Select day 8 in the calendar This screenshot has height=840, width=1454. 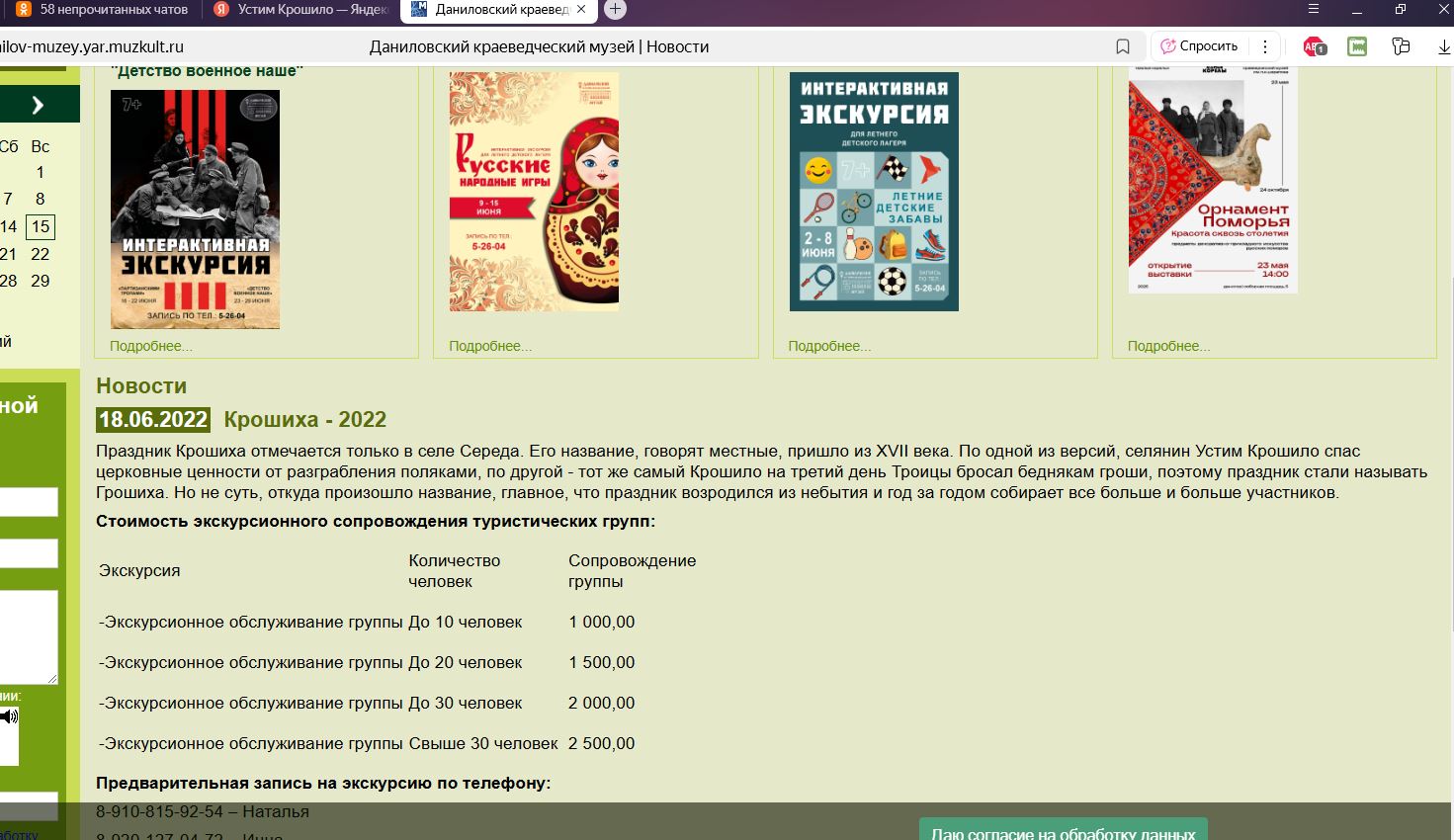(x=40, y=199)
